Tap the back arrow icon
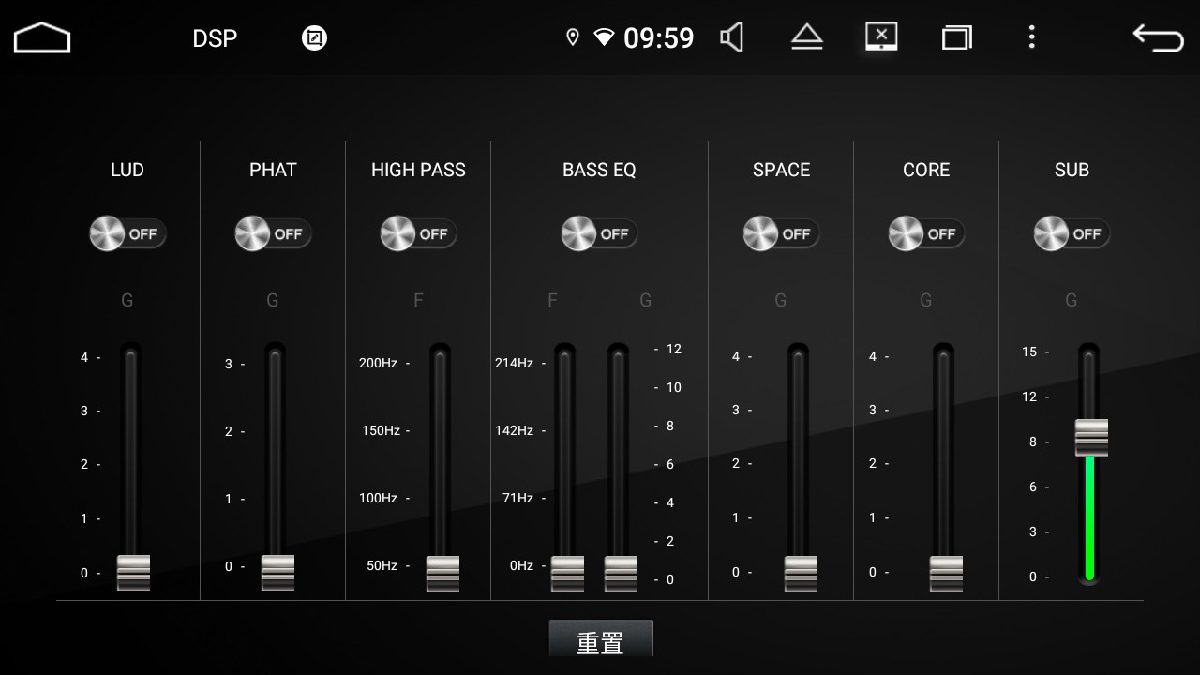The image size is (1200, 675). click(x=1155, y=37)
